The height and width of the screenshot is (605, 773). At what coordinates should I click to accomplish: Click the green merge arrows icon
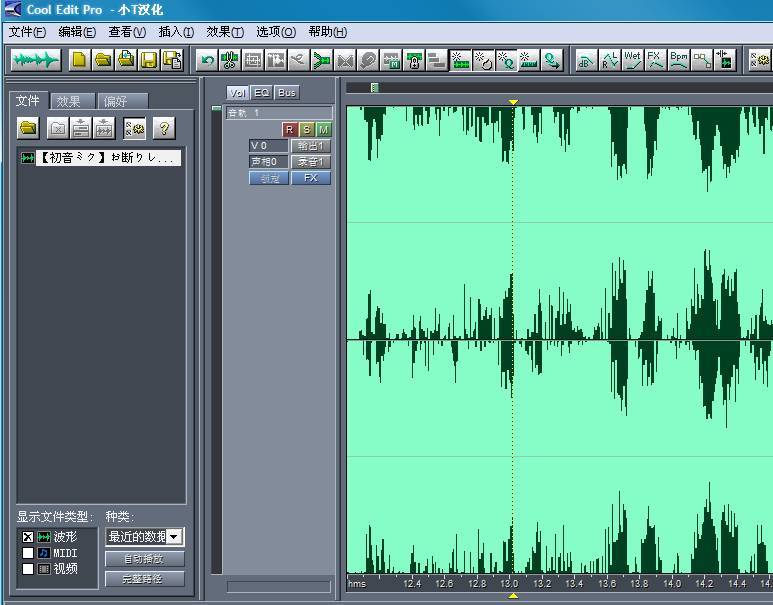pyautogui.click(x=322, y=61)
